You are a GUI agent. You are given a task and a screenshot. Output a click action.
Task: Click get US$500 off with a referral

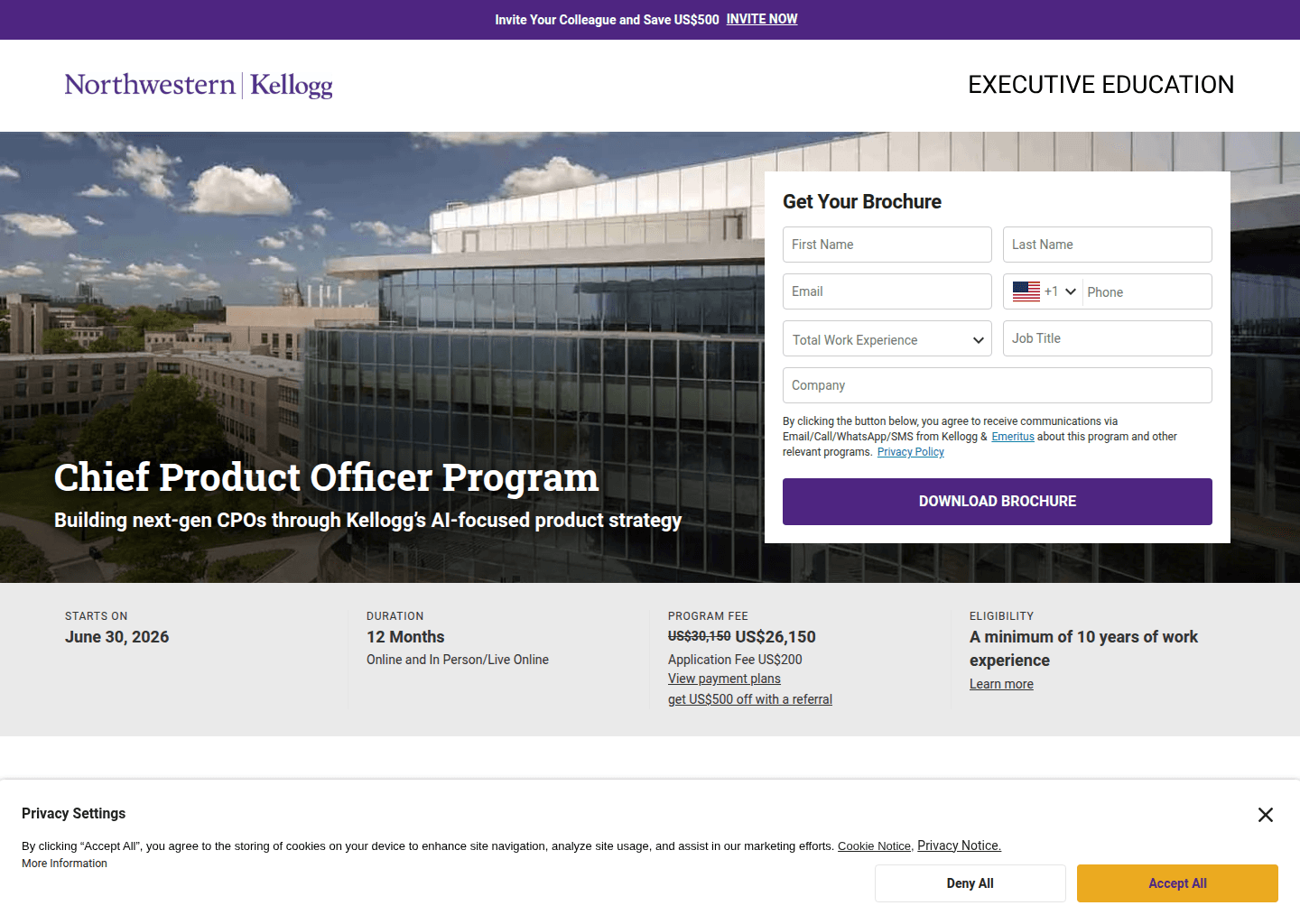click(x=750, y=699)
